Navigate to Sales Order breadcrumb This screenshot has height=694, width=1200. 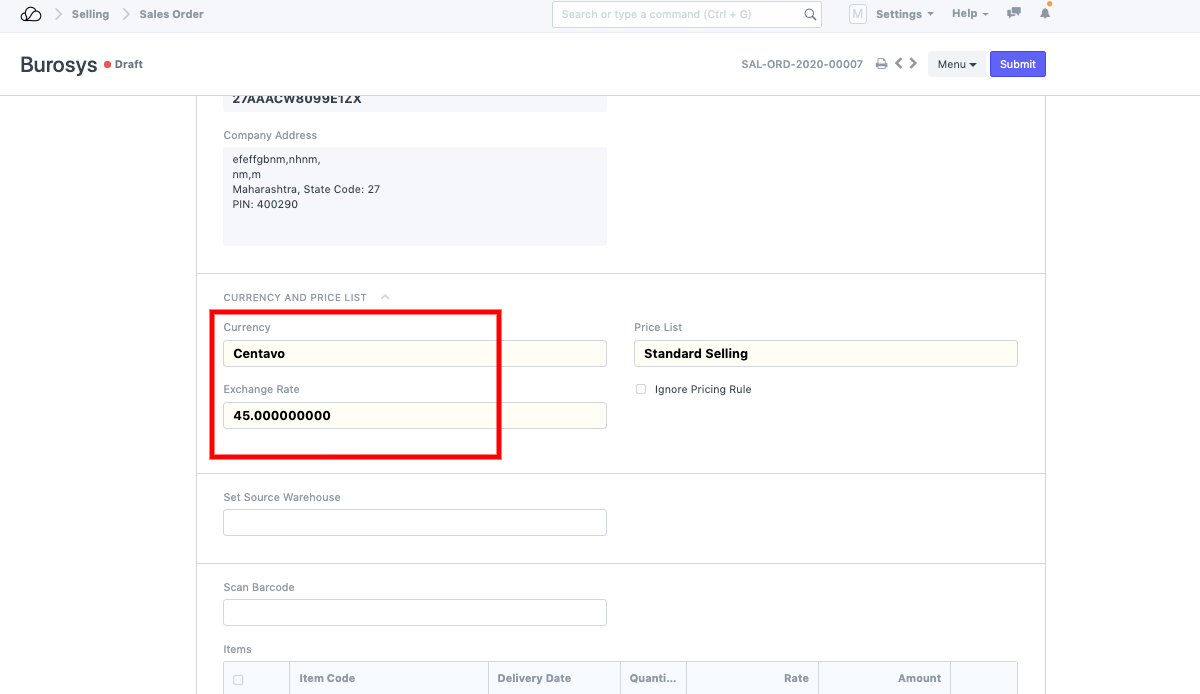tap(171, 14)
